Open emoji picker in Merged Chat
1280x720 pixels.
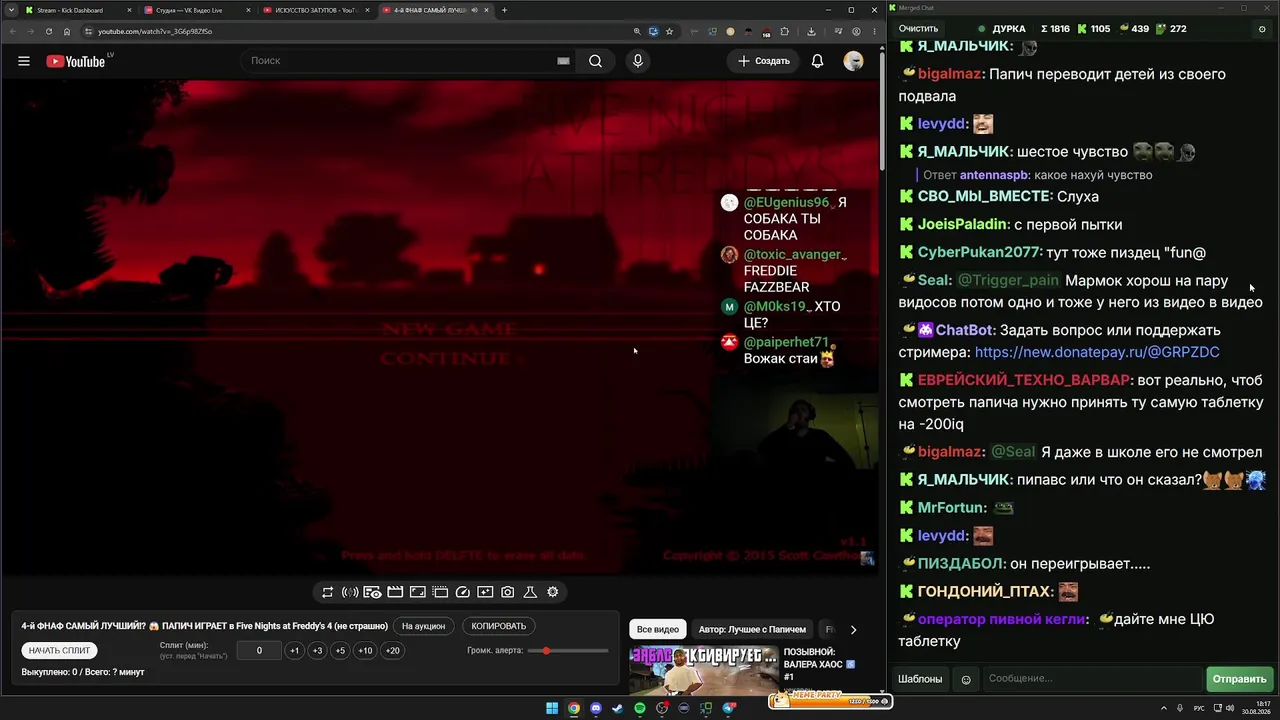tap(966, 679)
